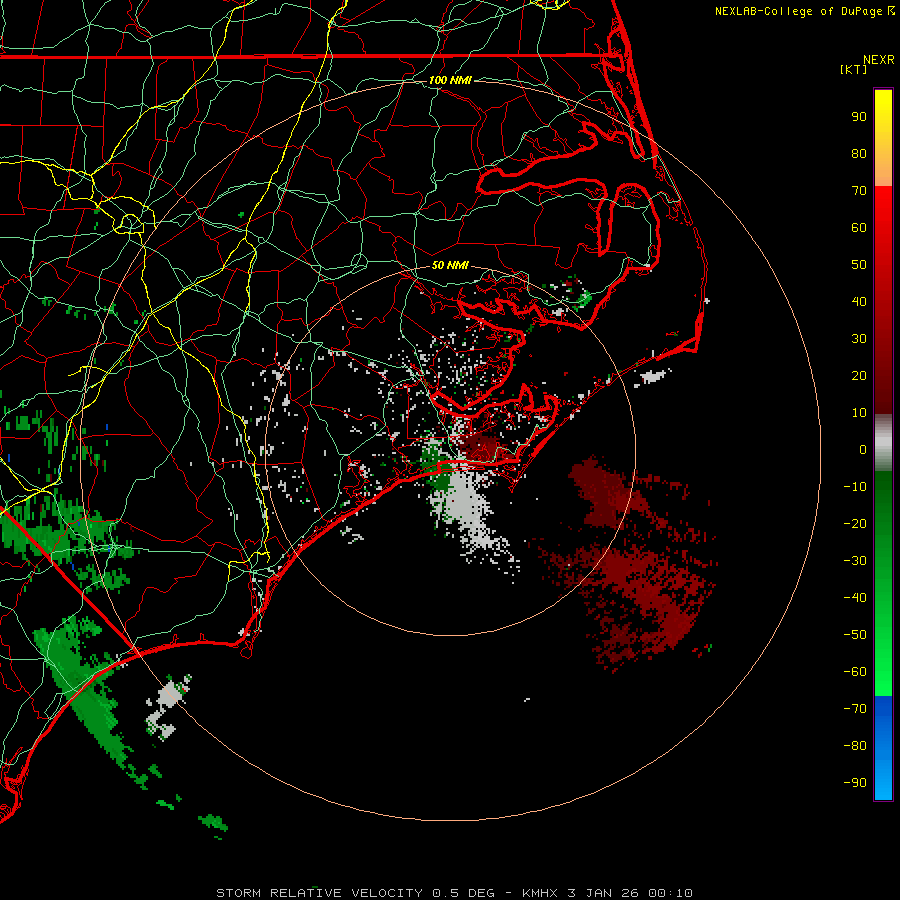This screenshot has height=900, width=900.
Task: Click the 50 NMI range ring label
Action: (450, 265)
